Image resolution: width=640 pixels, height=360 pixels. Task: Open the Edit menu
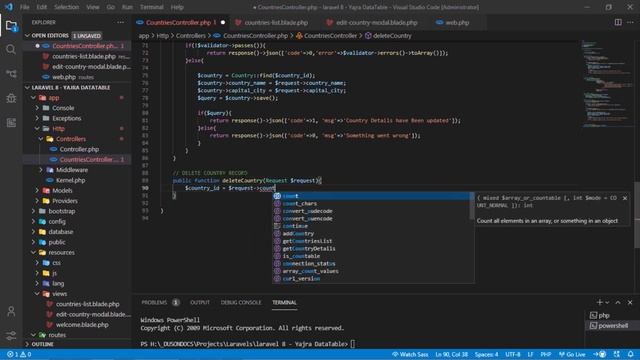[x=41, y=7]
